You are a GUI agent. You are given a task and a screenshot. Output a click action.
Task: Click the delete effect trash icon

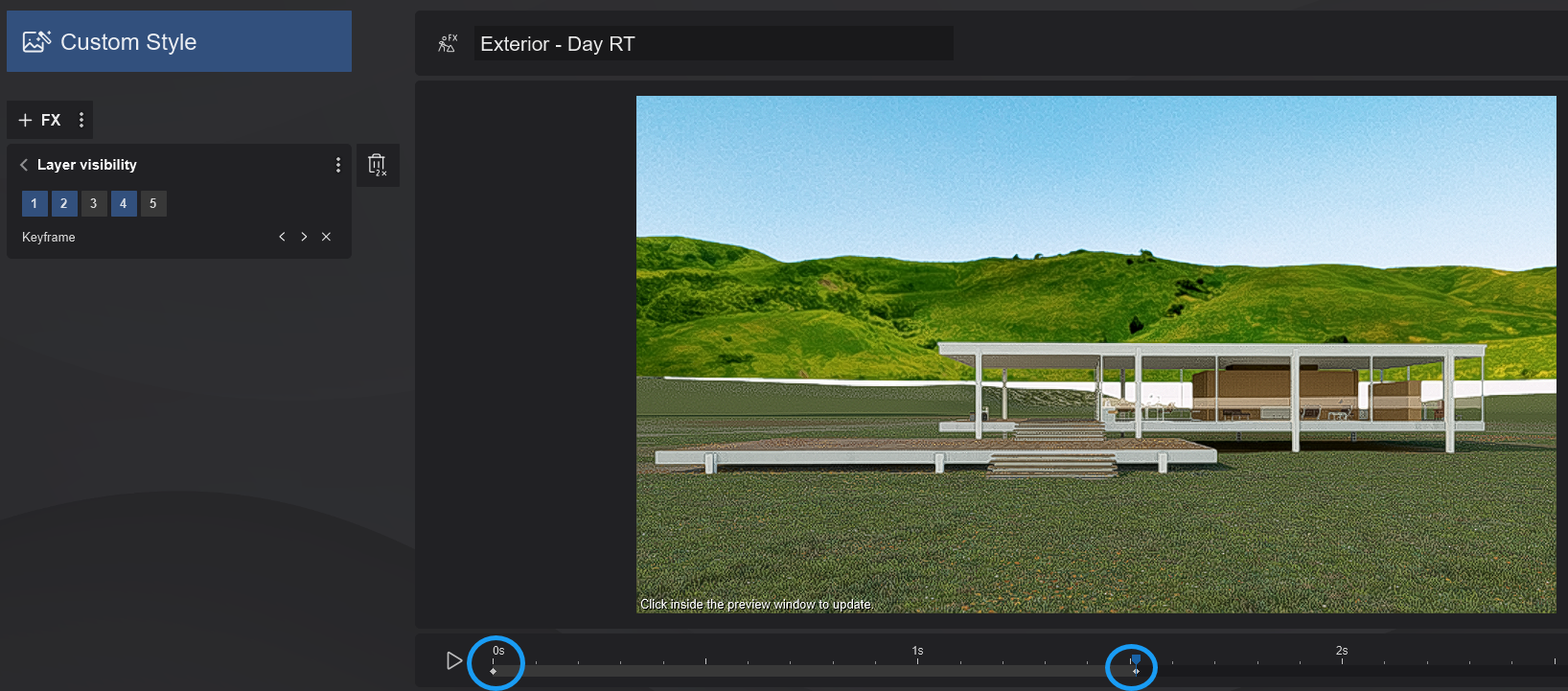(378, 166)
